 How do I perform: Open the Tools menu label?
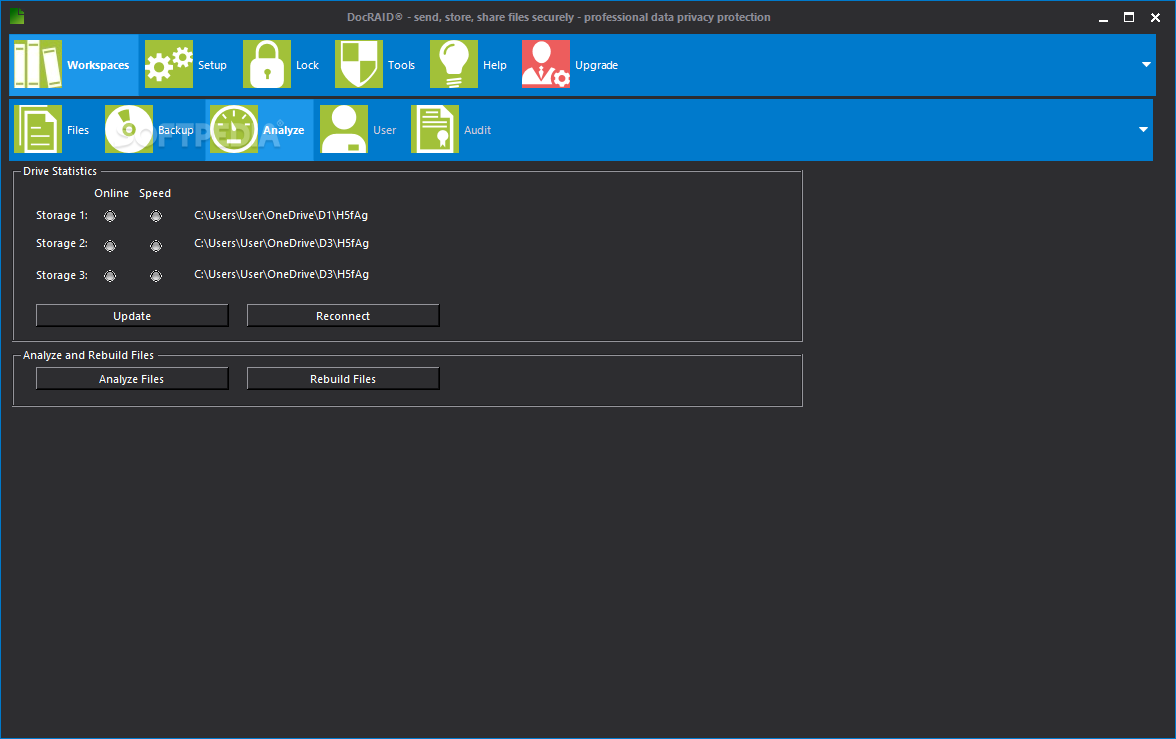pyautogui.click(x=401, y=65)
